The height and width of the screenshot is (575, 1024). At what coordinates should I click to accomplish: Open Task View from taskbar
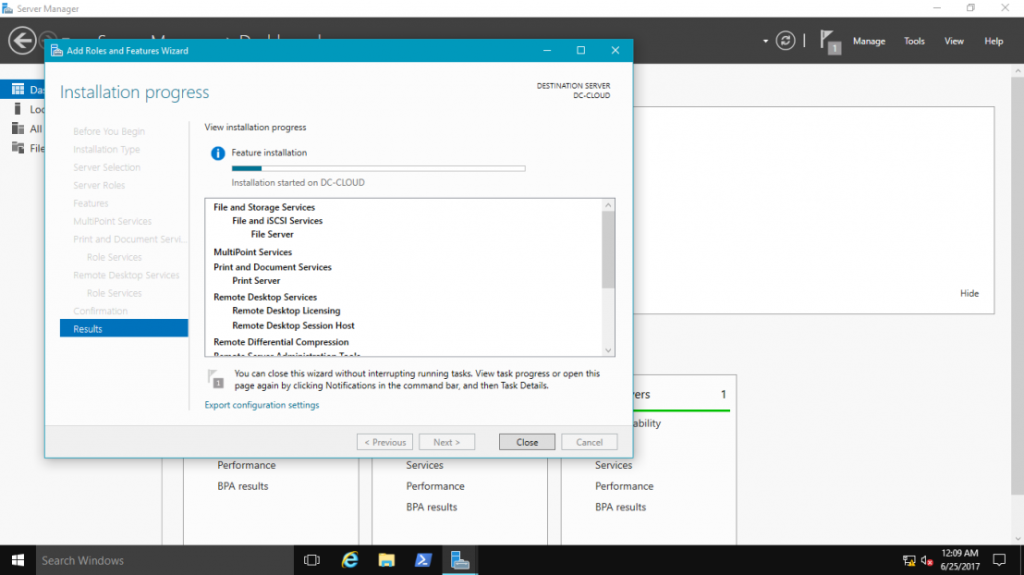pyautogui.click(x=312, y=560)
